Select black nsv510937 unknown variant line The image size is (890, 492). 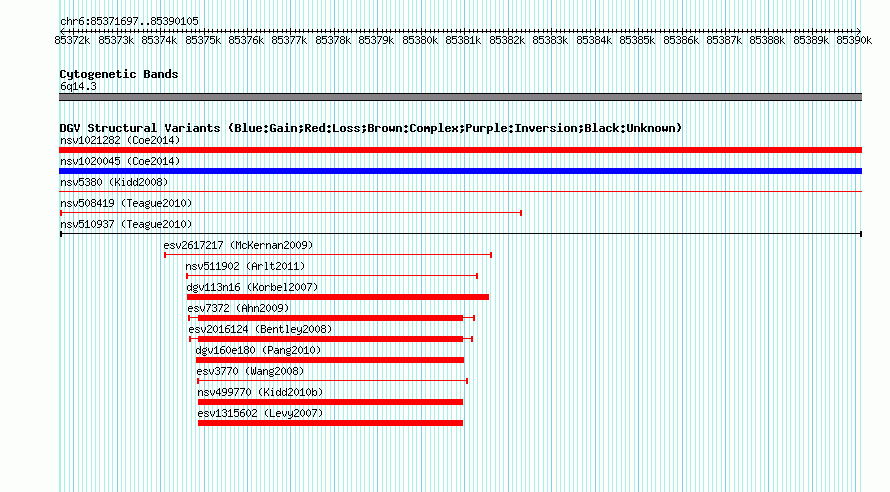coord(461,234)
